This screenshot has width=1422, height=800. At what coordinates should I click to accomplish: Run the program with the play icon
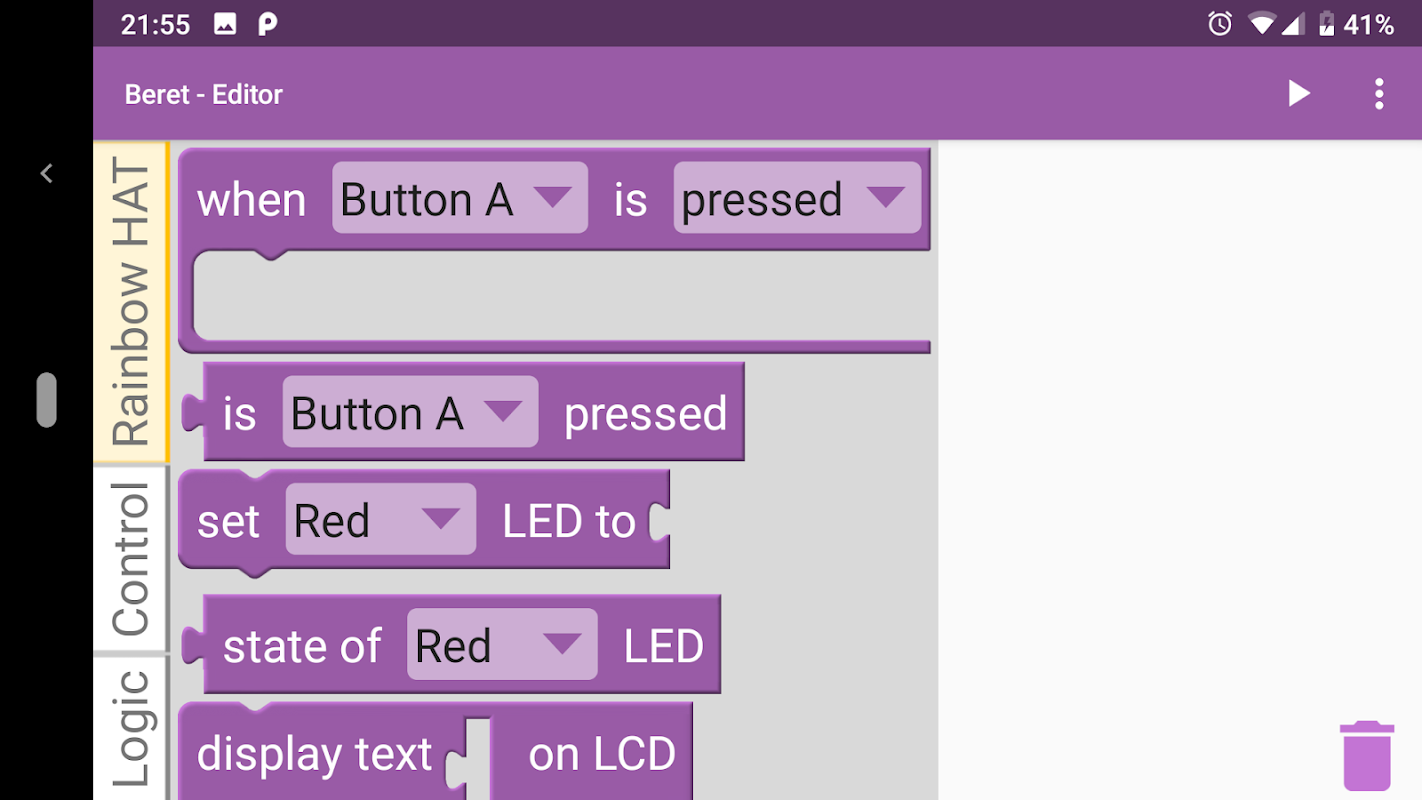click(1298, 94)
